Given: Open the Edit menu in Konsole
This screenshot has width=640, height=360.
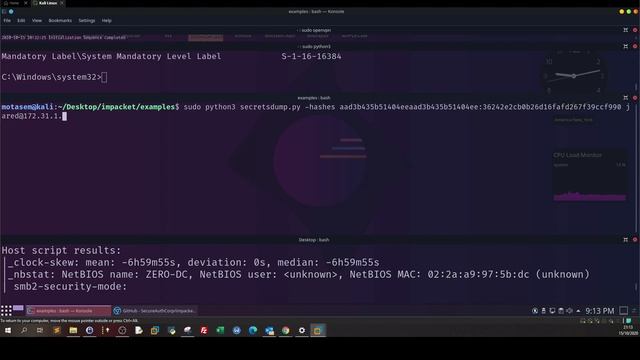Looking at the screenshot, I should tap(21, 20).
